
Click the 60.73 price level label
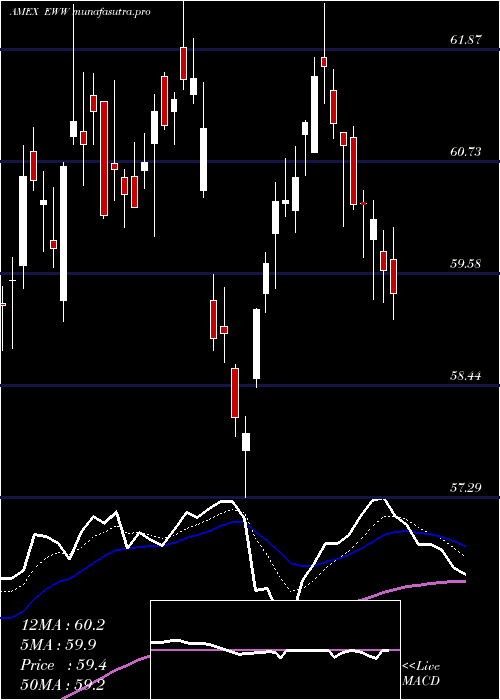[466, 152]
